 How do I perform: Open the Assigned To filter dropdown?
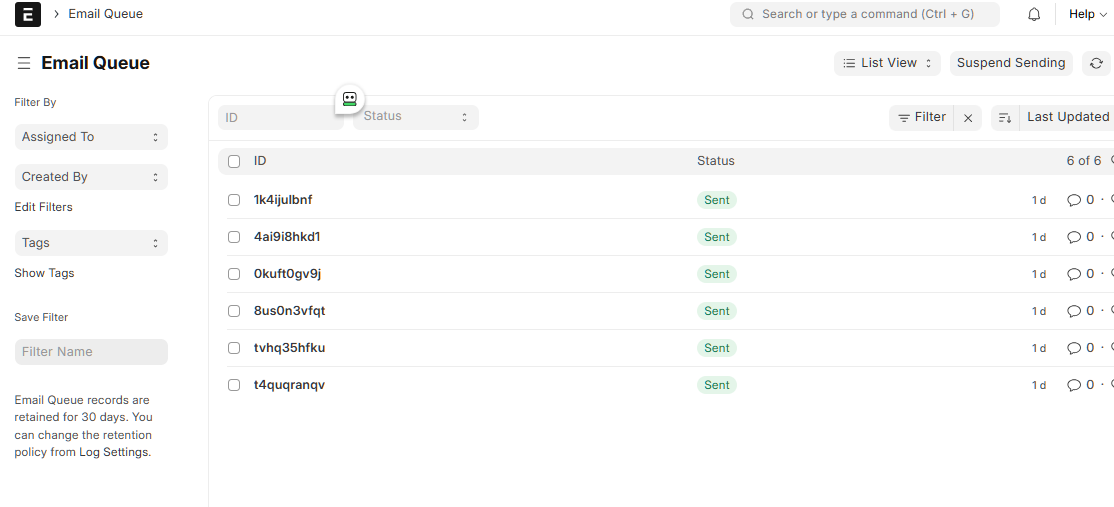tap(91, 137)
